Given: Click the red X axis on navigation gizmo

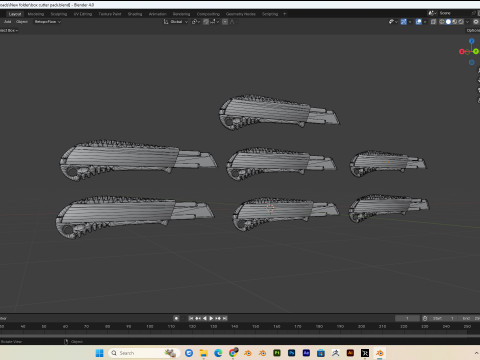Looking at the screenshot, I should 462,51.
